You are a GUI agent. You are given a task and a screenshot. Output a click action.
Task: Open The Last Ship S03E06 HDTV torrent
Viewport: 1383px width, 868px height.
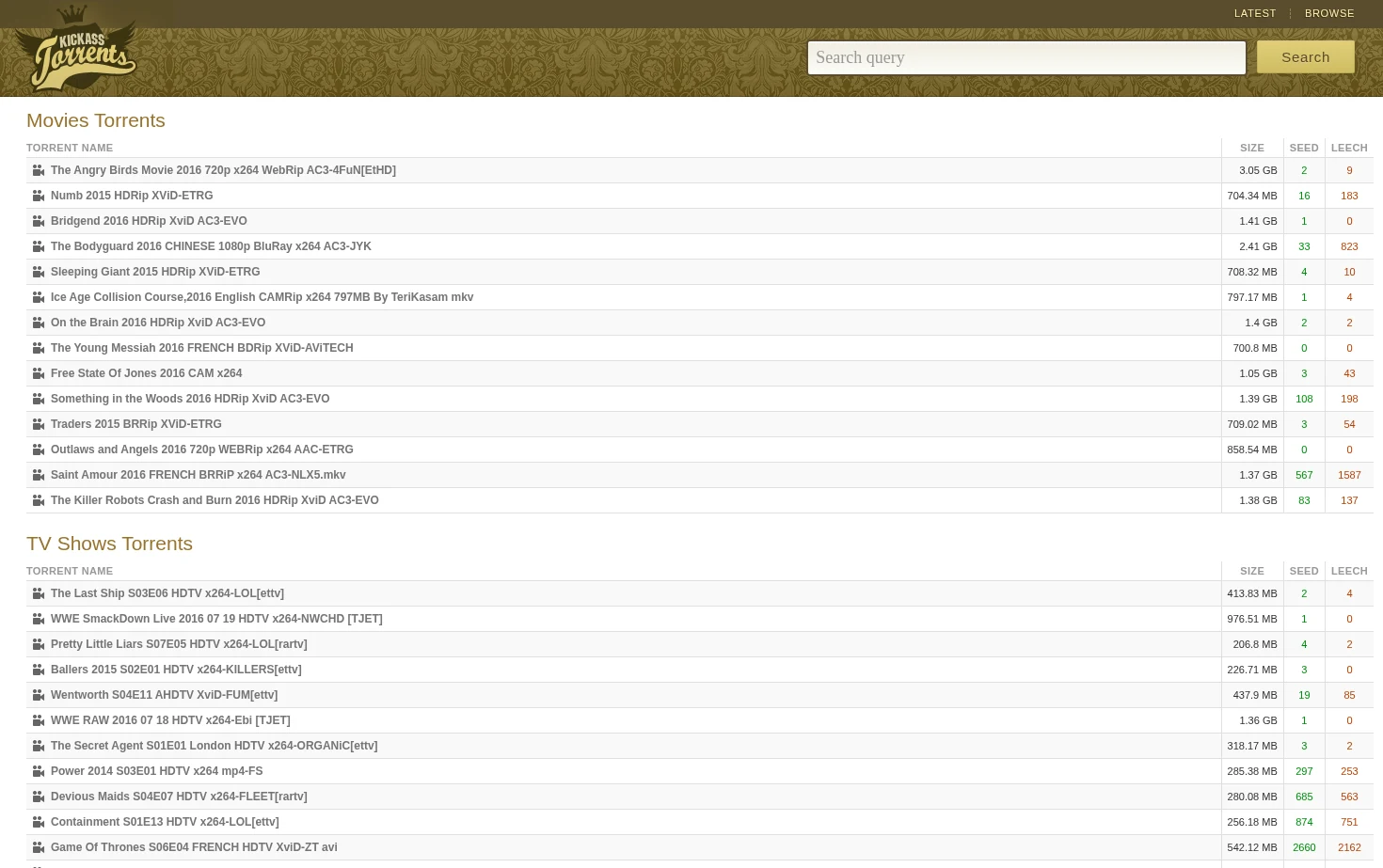(167, 593)
